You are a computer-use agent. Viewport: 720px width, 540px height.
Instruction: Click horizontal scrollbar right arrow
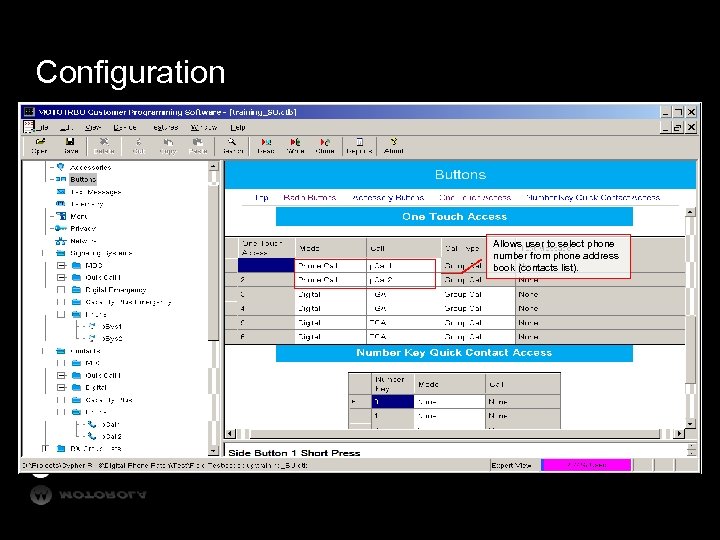[679, 433]
